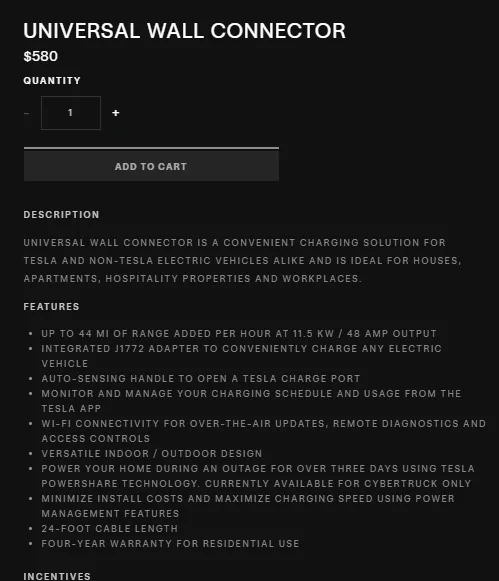
Task: Click the Tesla app charging schedule feature
Action: point(251,401)
